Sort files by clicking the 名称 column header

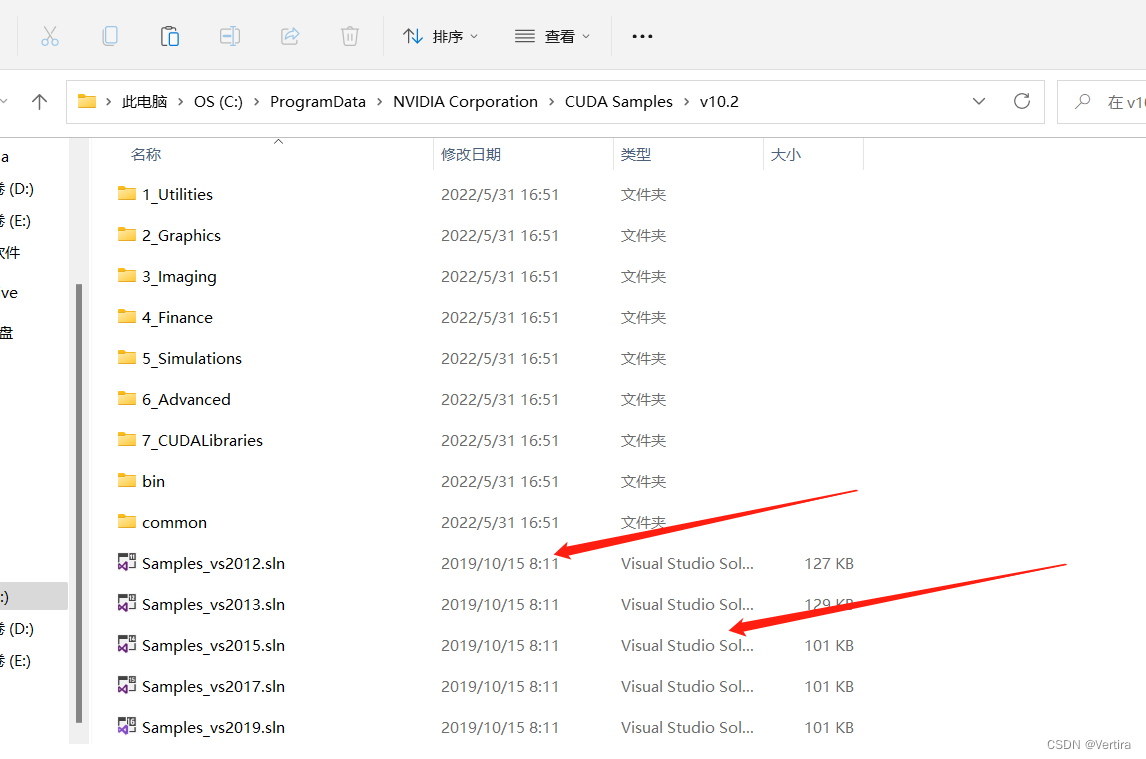[146, 154]
